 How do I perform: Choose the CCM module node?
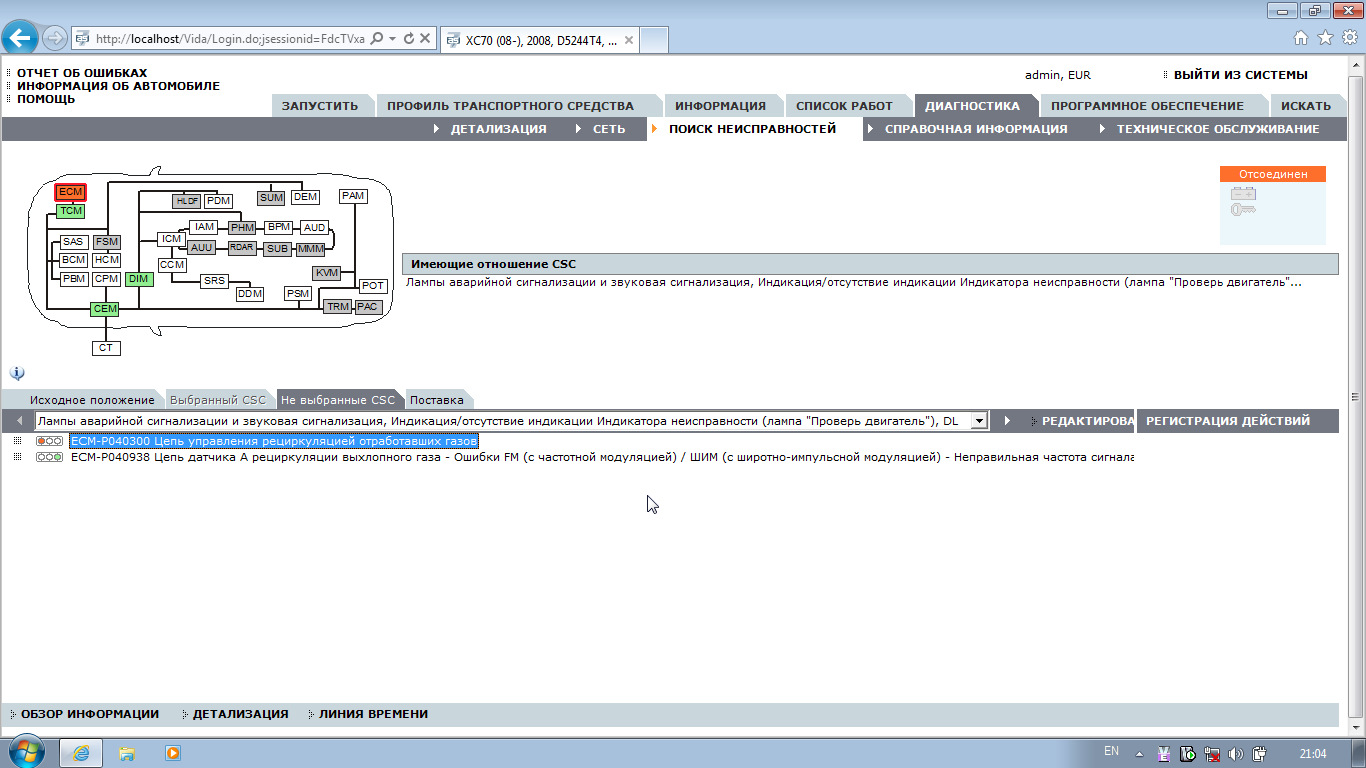[x=172, y=265]
